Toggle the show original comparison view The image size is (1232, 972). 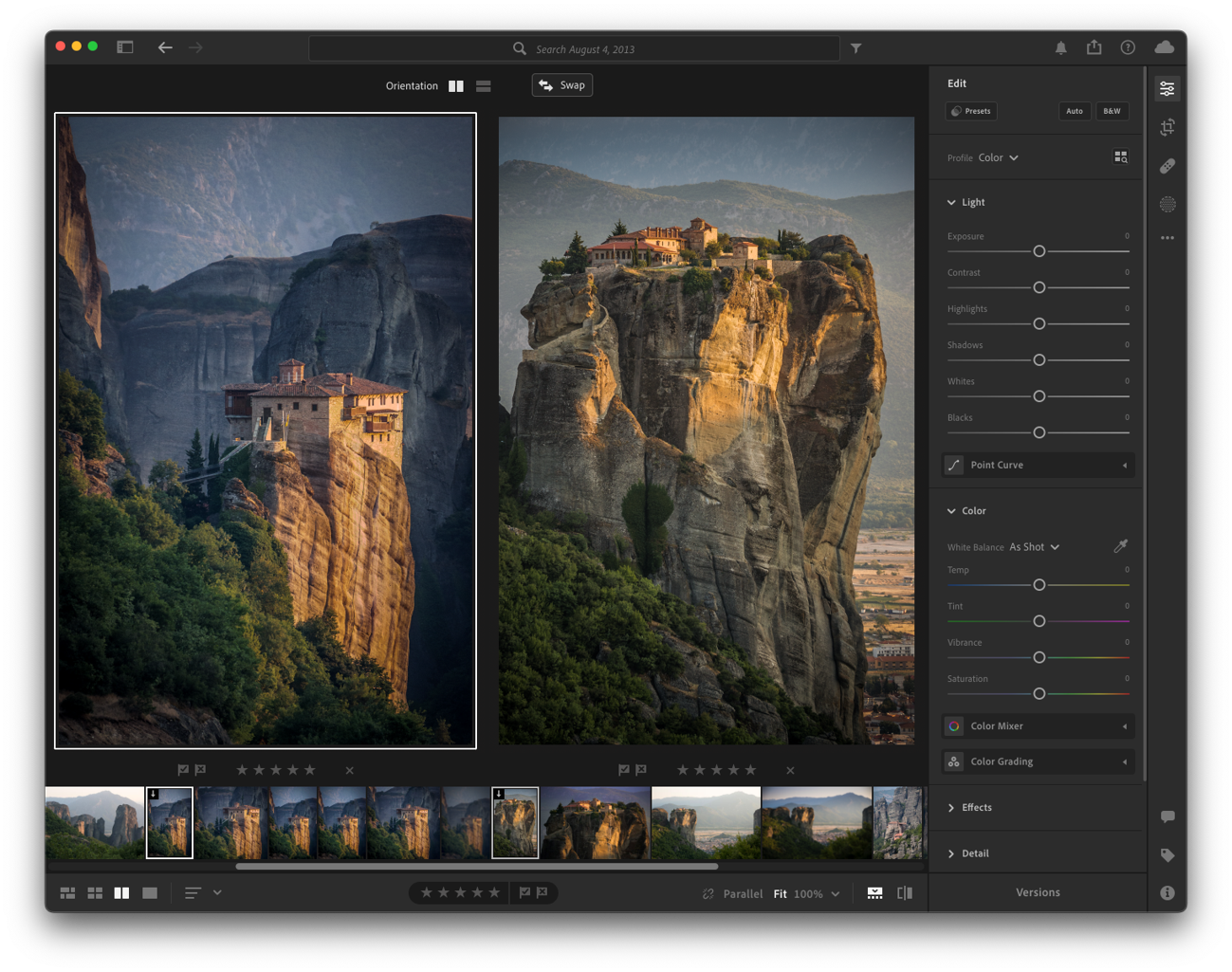[905, 893]
